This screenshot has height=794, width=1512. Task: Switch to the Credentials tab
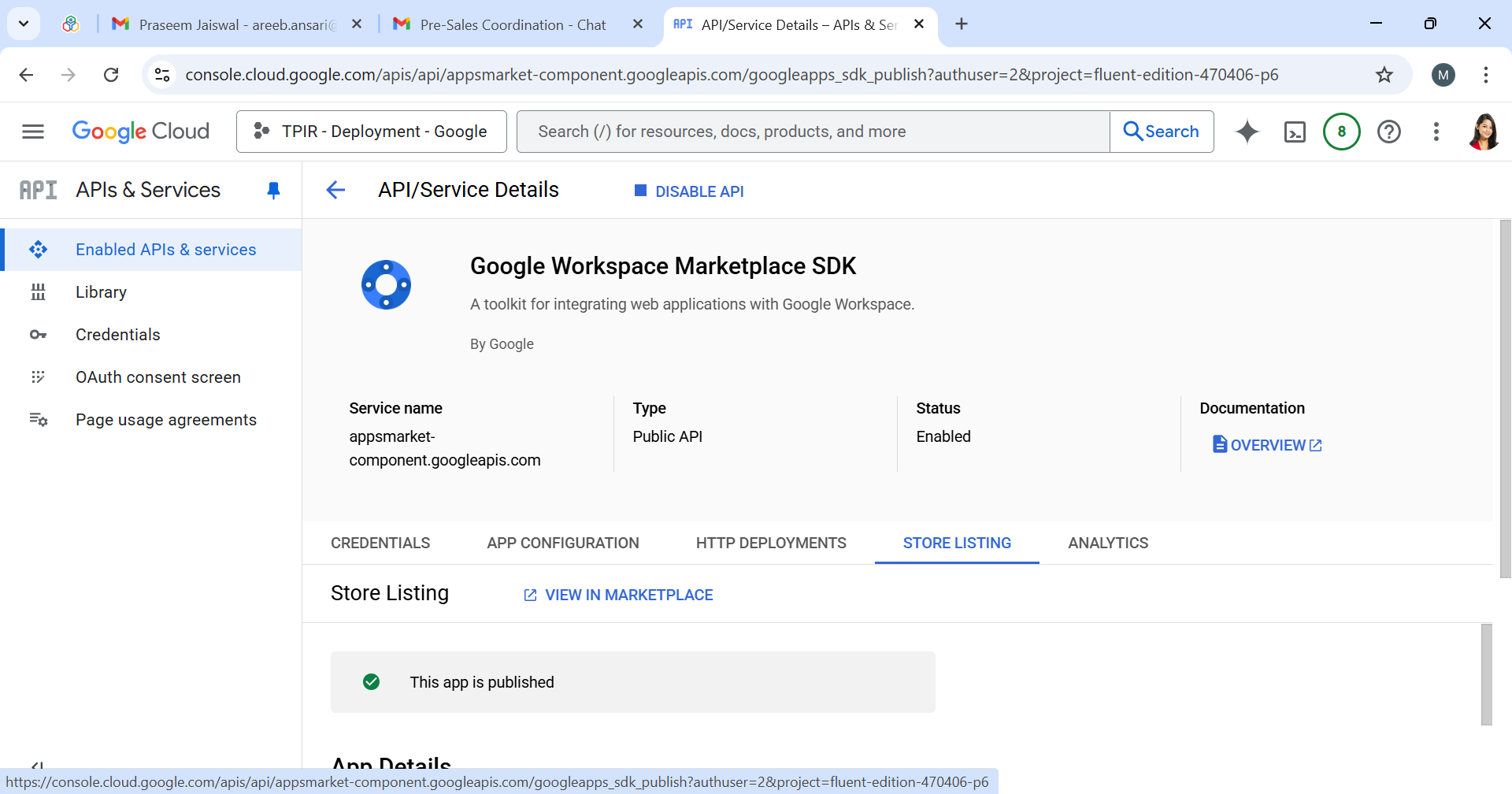(380, 543)
